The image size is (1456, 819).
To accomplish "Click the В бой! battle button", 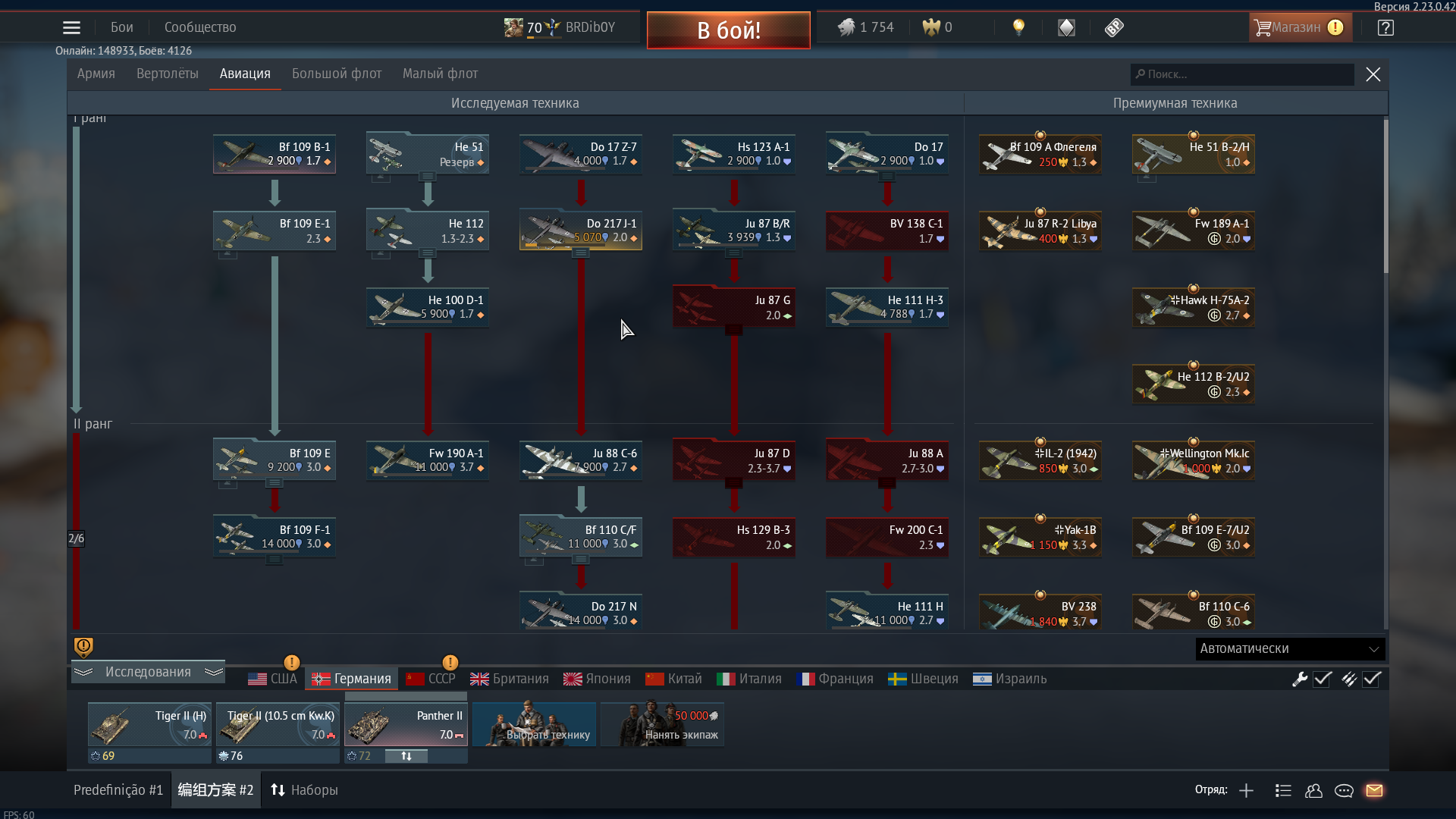I will 729,30.
